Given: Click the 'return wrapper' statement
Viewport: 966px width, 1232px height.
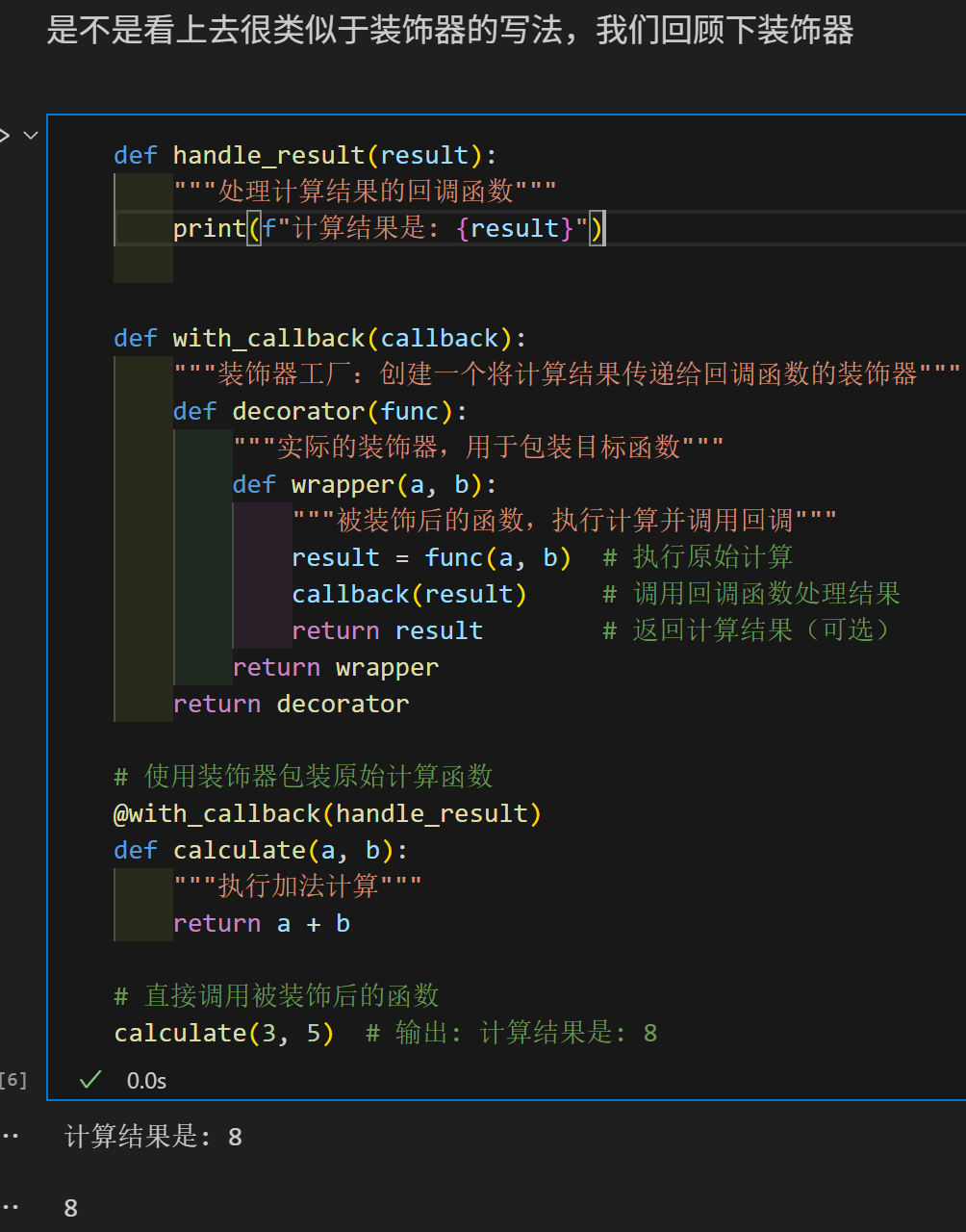Looking at the screenshot, I should tap(336, 667).
